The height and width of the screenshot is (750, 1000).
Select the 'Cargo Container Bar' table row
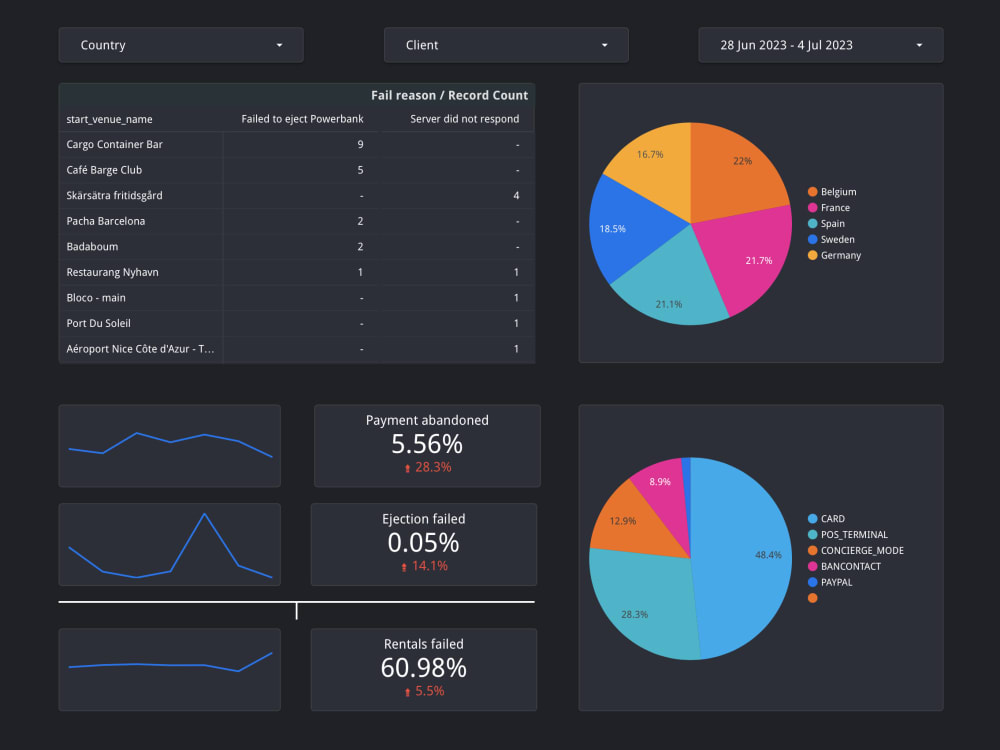click(140, 144)
